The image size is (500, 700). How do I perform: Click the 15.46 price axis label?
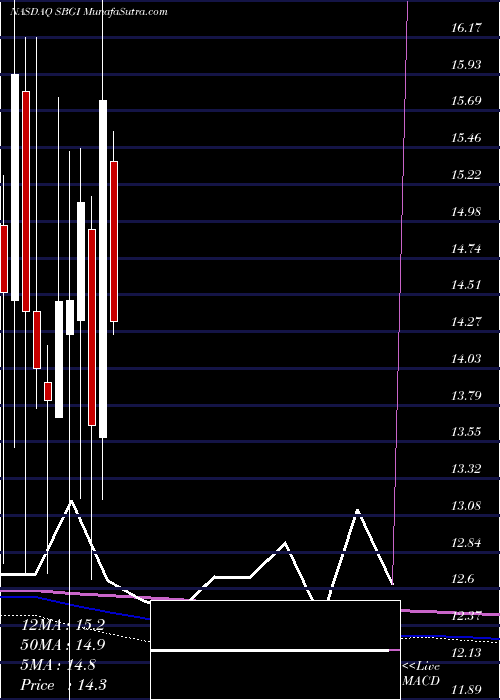(466, 138)
